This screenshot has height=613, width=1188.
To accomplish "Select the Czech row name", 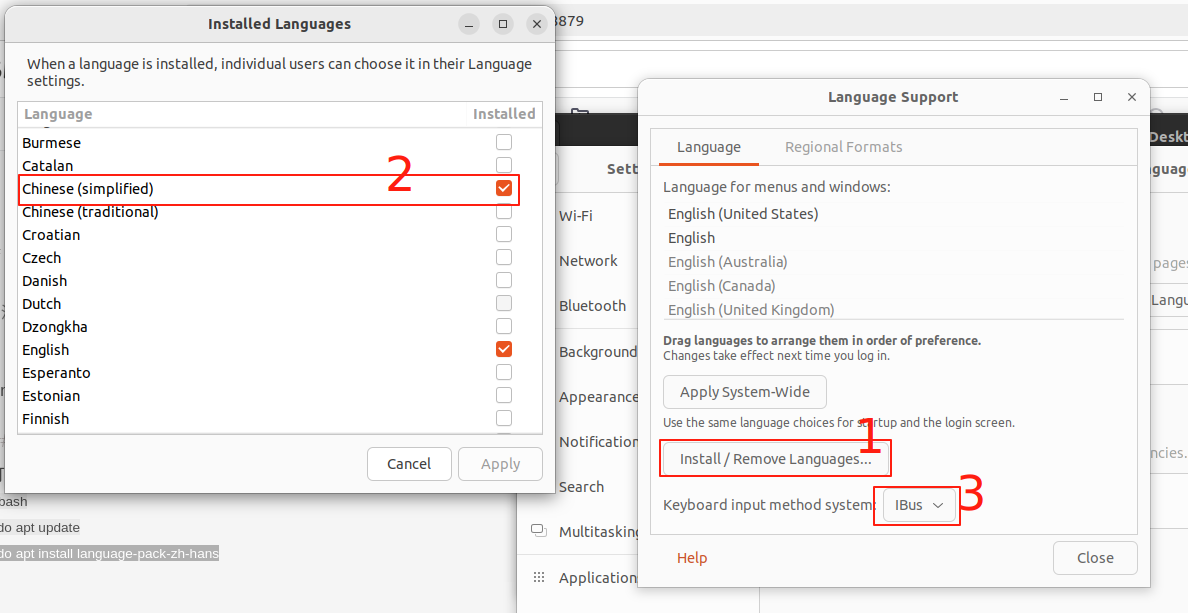I will coord(42,258).
